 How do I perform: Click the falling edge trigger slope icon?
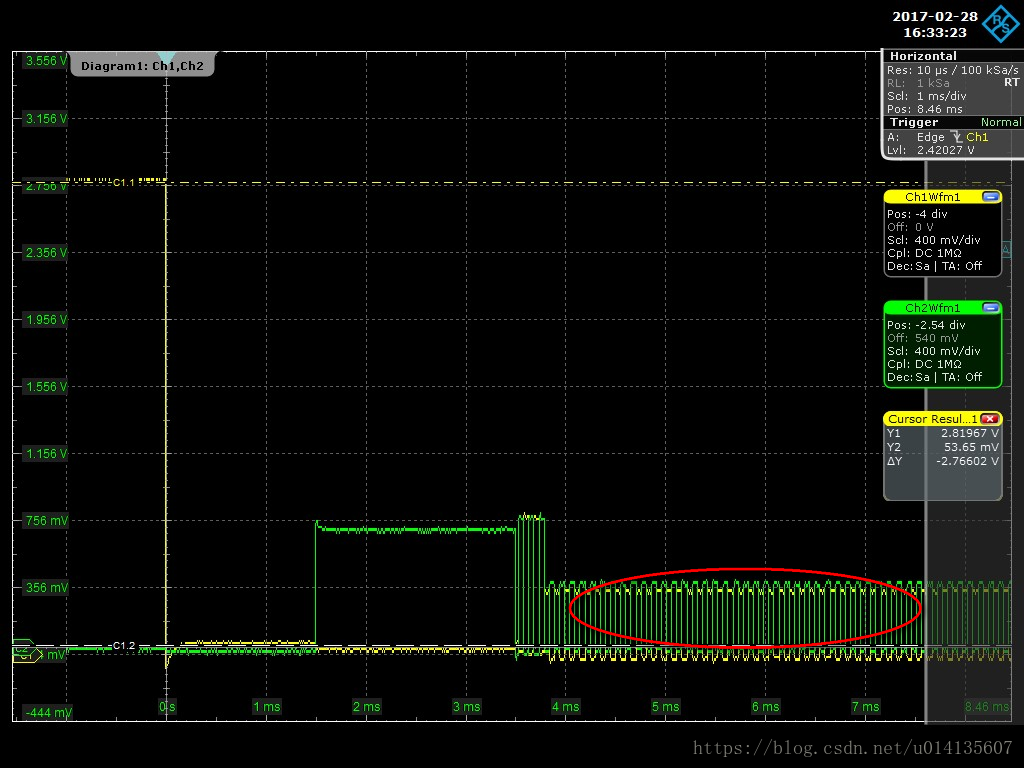coord(957,137)
